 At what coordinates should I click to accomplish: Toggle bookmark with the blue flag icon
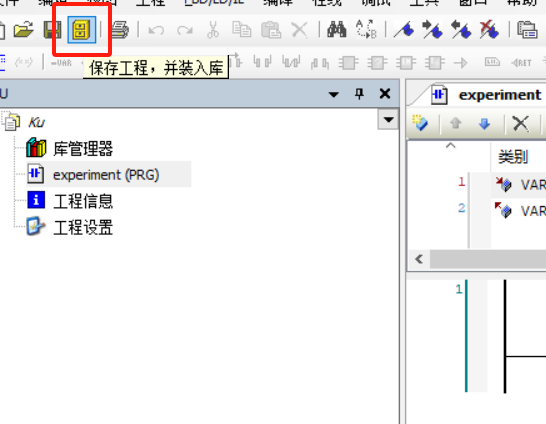click(x=404, y=30)
